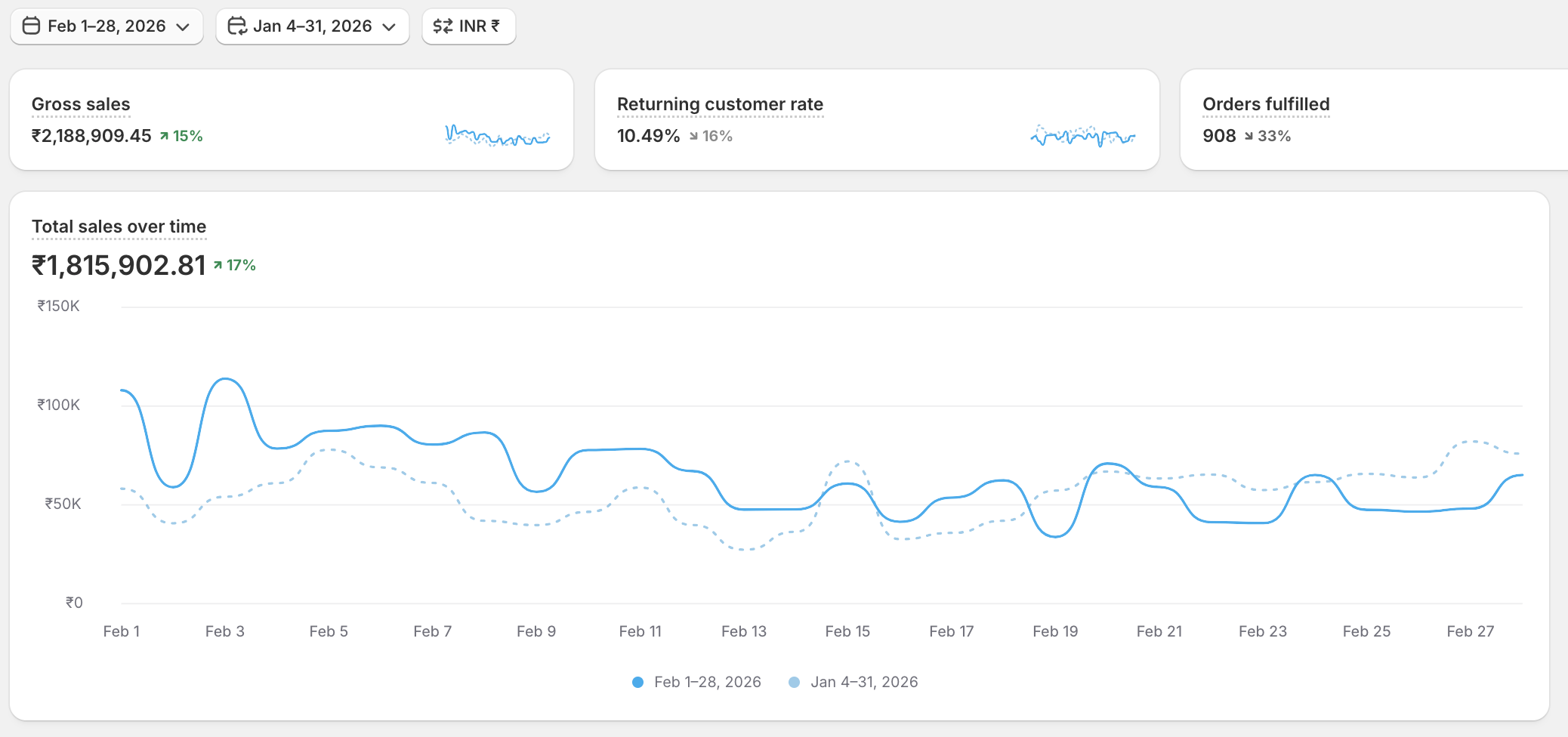The width and height of the screenshot is (1568, 737).
Task: Click the calendar icon beside Feb 1–28, 2026
Action: pyautogui.click(x=31, y=26)
